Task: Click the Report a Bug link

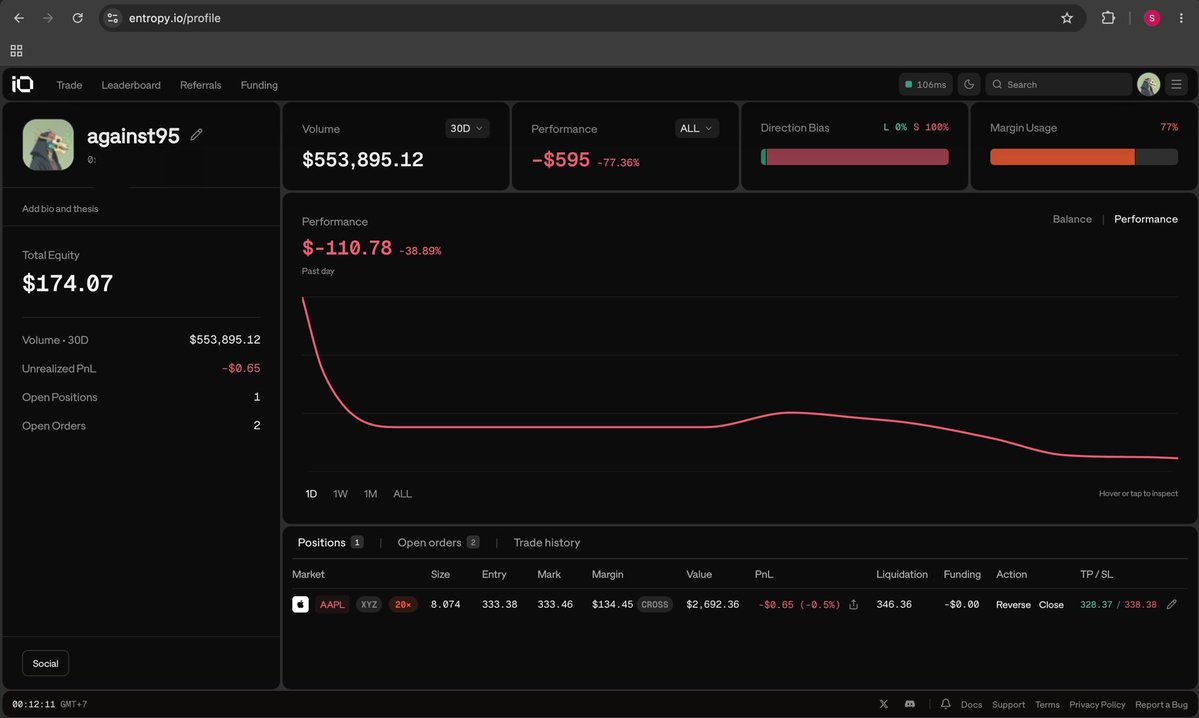Action: click(1161, 704)
